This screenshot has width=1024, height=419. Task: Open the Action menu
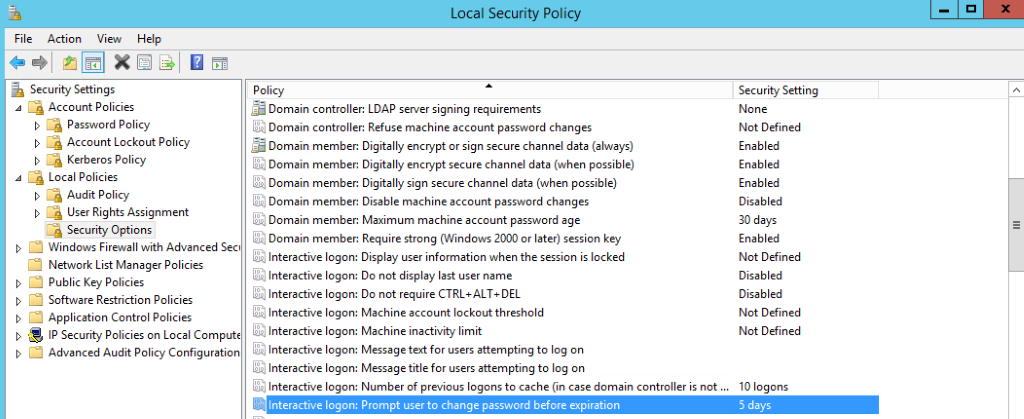[64, 39]
